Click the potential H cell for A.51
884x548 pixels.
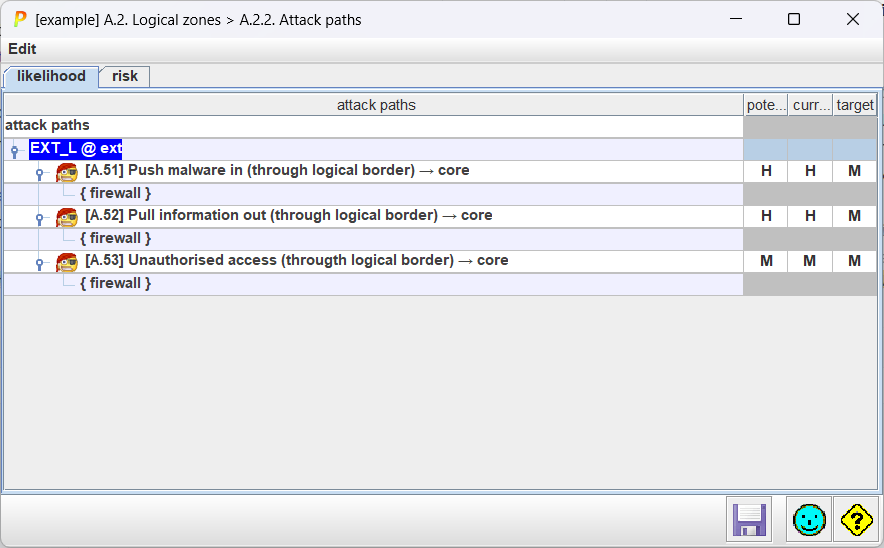[766, 171]
